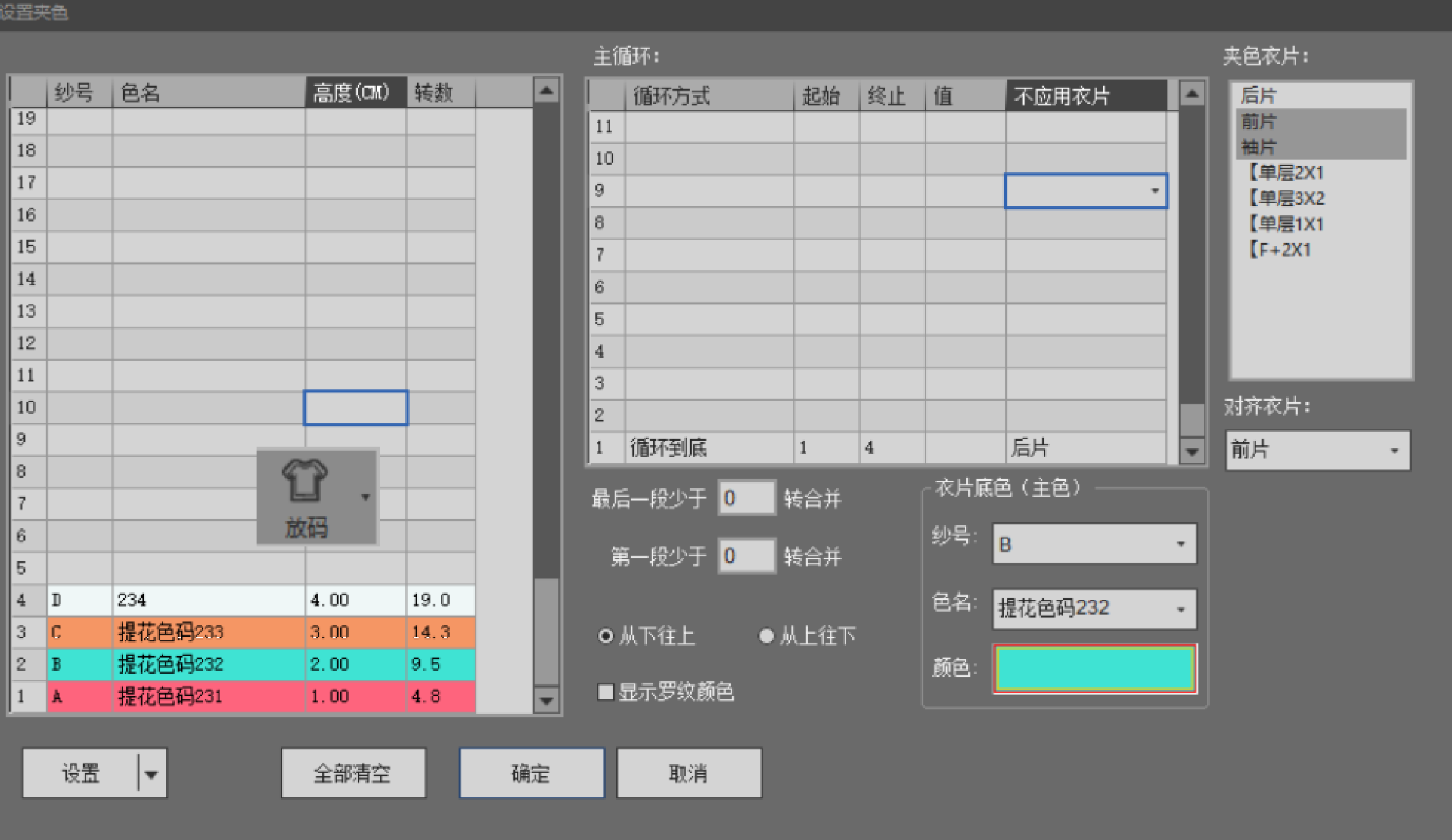
Task: Click the 最后一段少于 input field
Action: 746,498
